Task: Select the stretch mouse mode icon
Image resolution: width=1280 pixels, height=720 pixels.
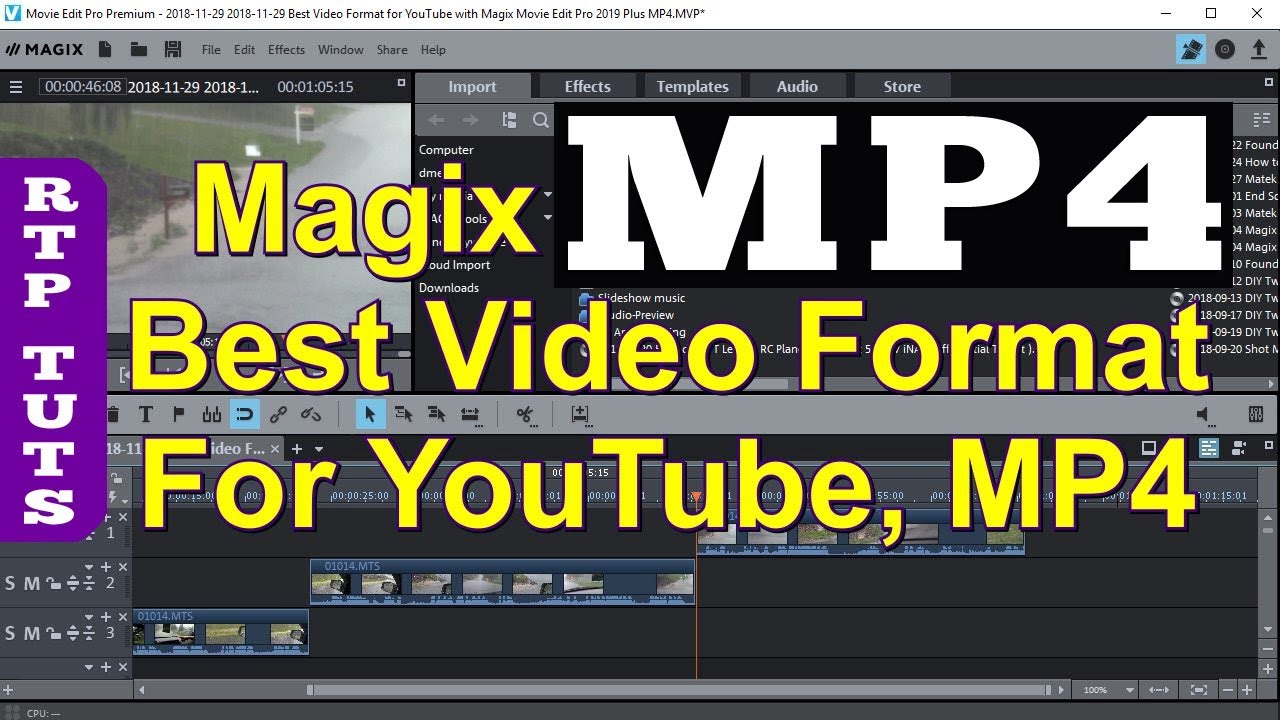Action: (x=470, y=414)
